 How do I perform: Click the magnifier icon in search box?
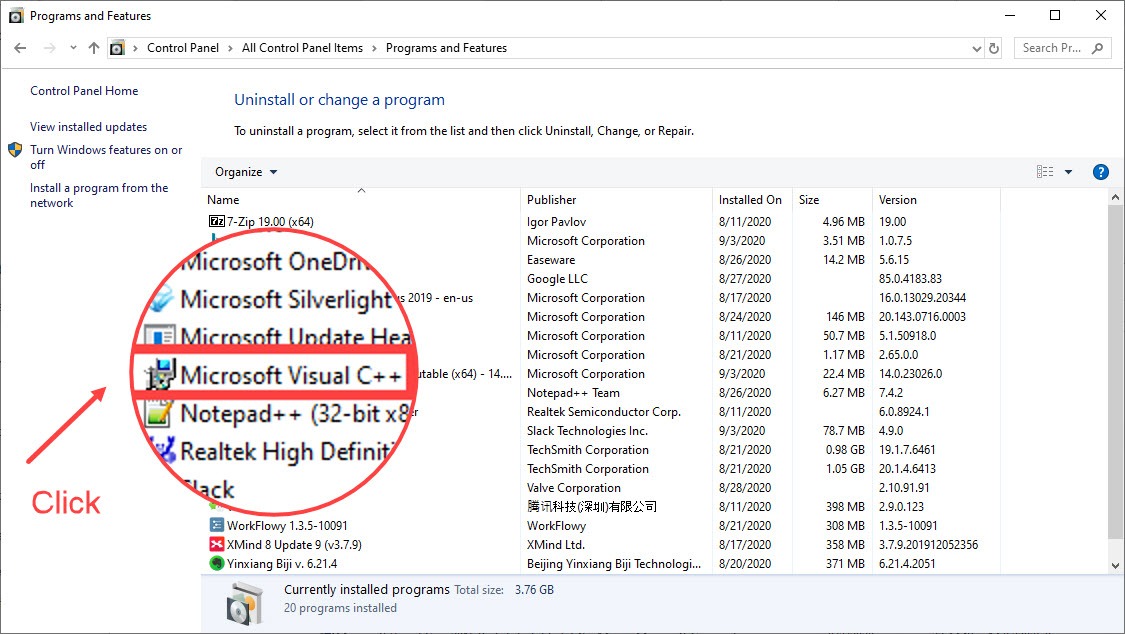[x=1097, y=48]
